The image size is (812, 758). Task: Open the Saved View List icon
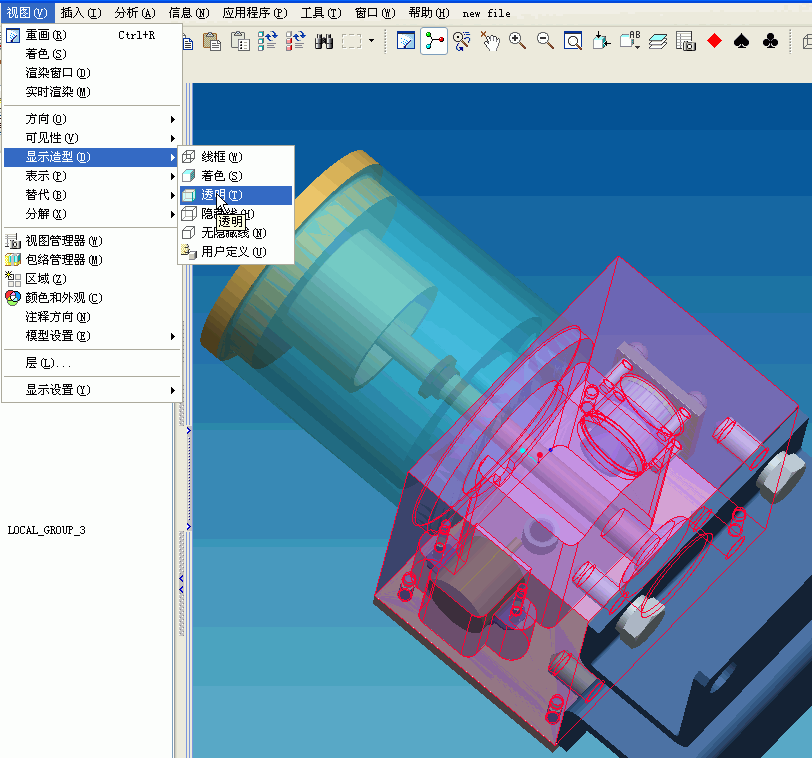630,41
